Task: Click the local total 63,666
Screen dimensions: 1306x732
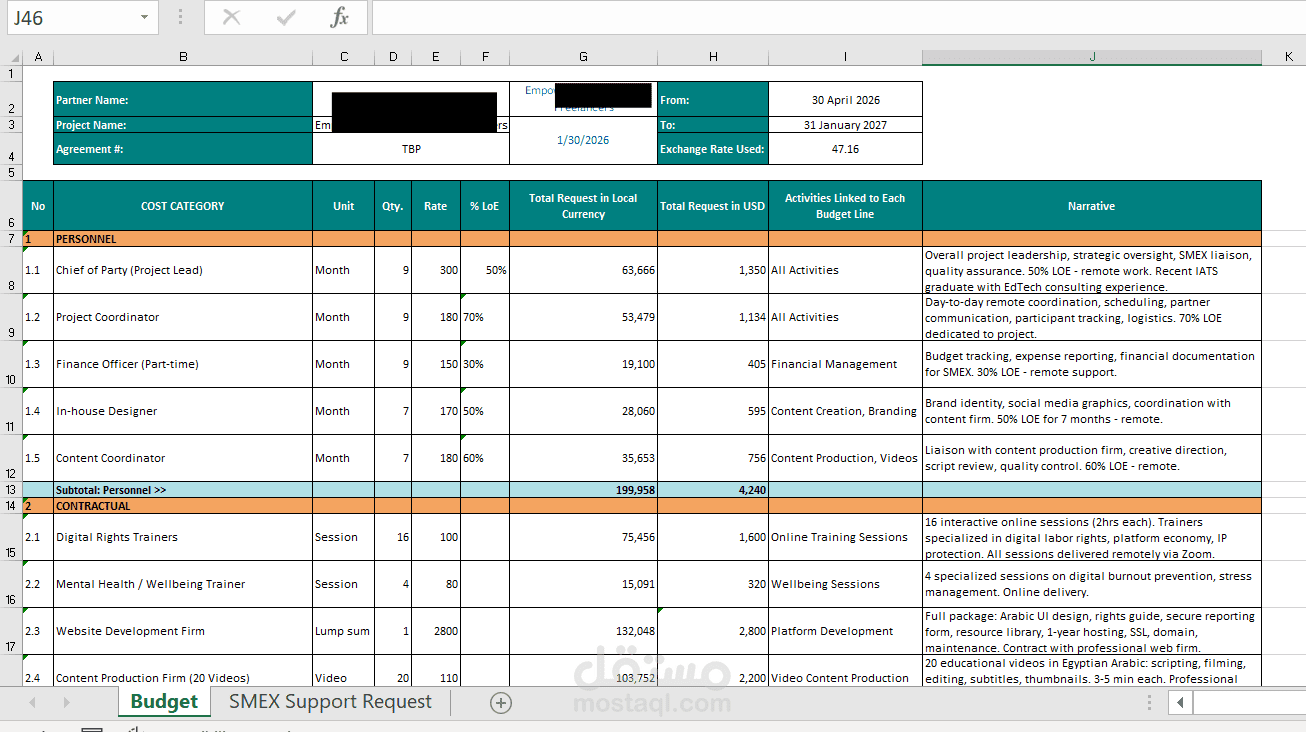Action: click(583, 270)
